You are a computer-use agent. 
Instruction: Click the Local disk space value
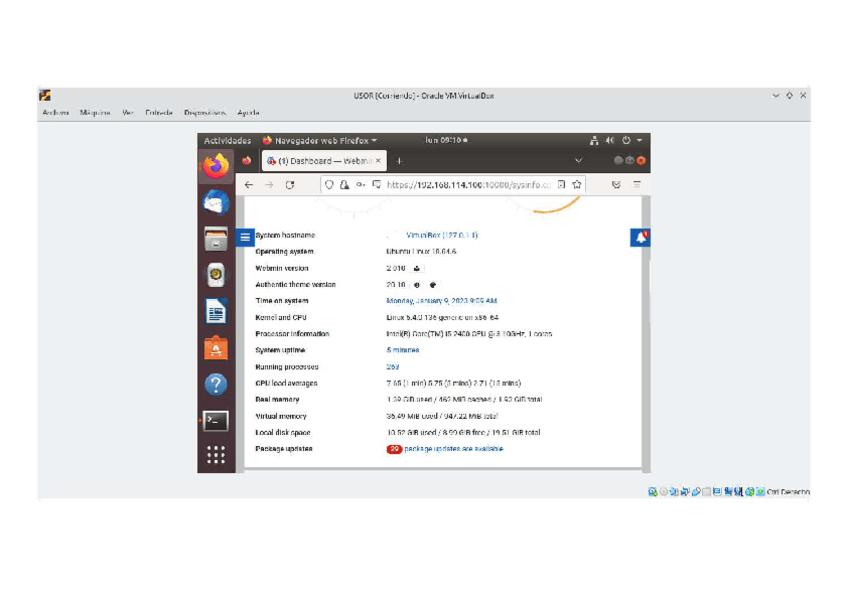click(x=463, y=433)
